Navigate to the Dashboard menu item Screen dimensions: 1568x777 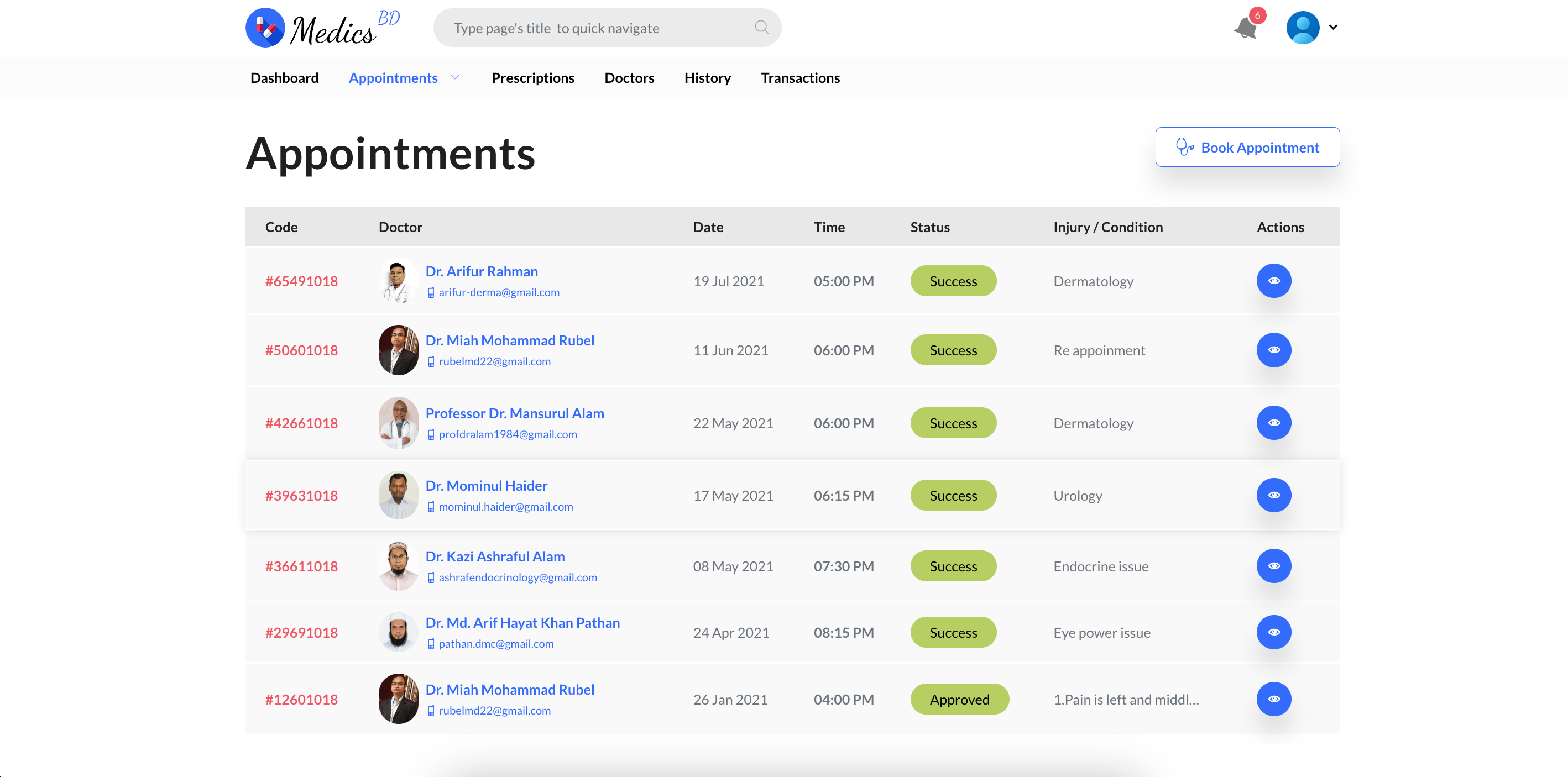(285, 77)
